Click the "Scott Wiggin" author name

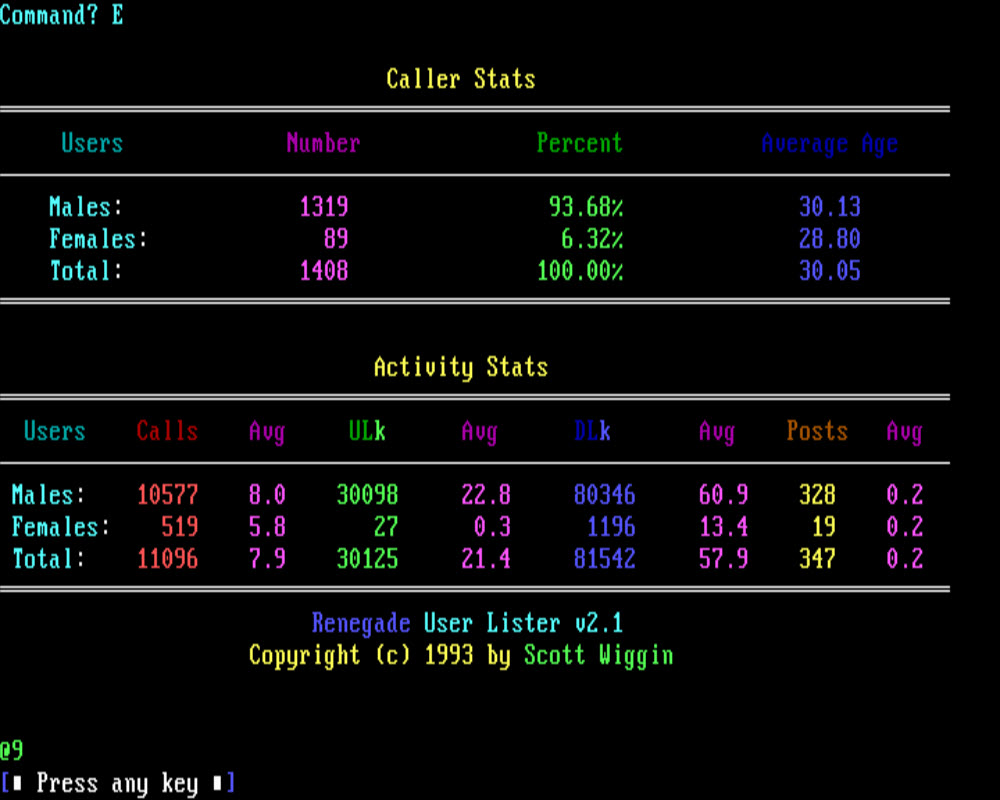click(598, 655)
